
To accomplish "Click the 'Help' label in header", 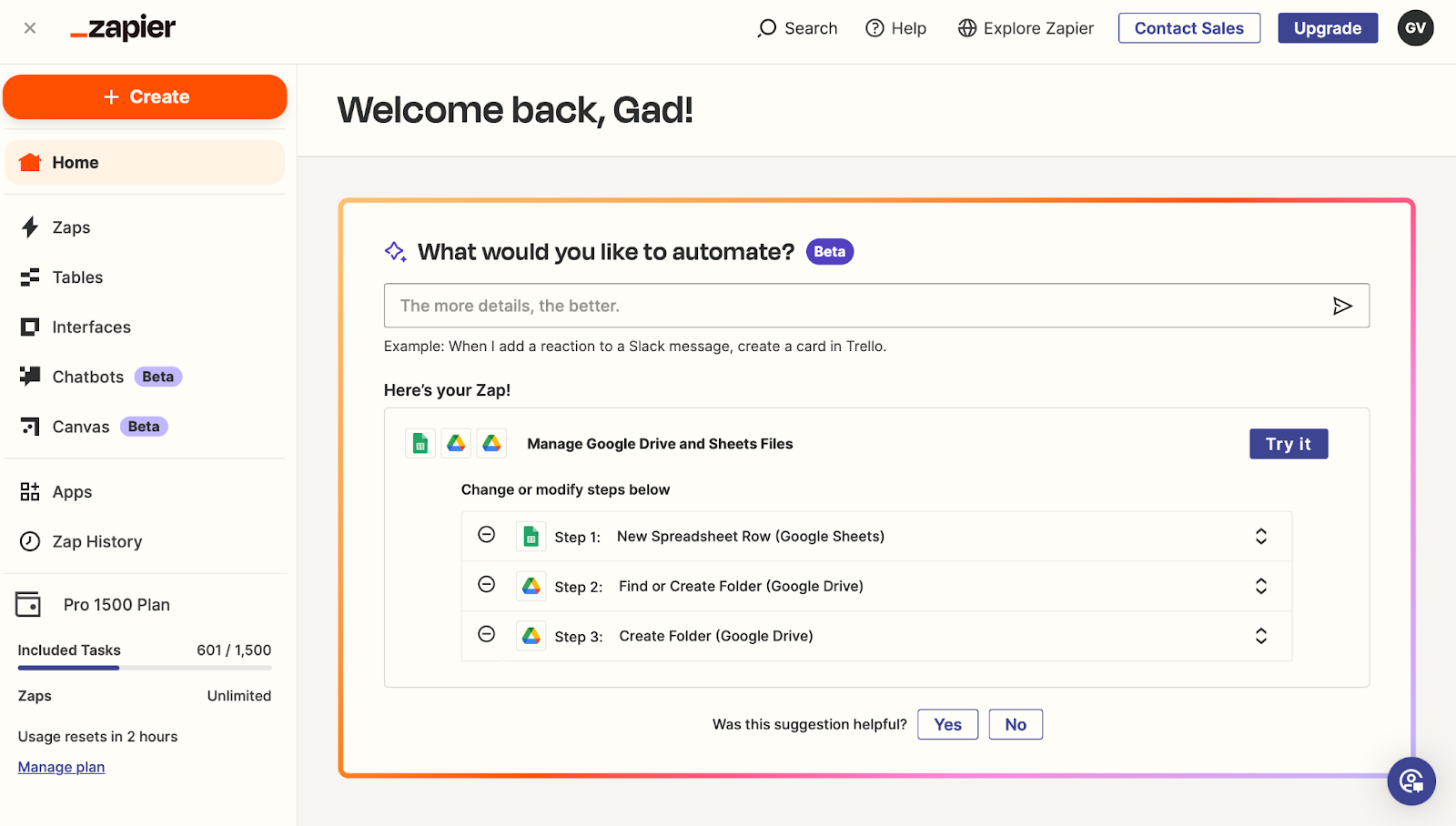I will [909, 28].
